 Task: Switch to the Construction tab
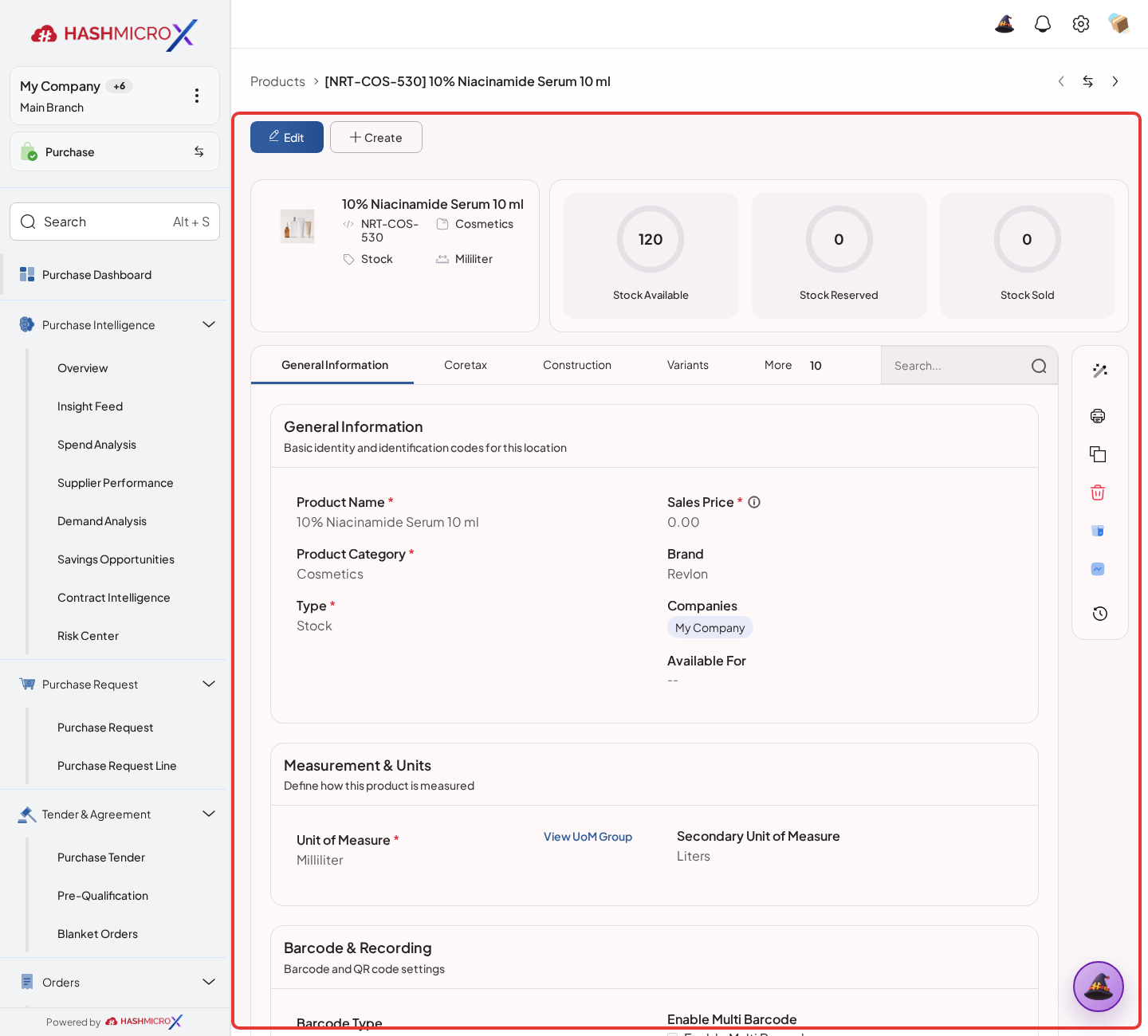577,365
